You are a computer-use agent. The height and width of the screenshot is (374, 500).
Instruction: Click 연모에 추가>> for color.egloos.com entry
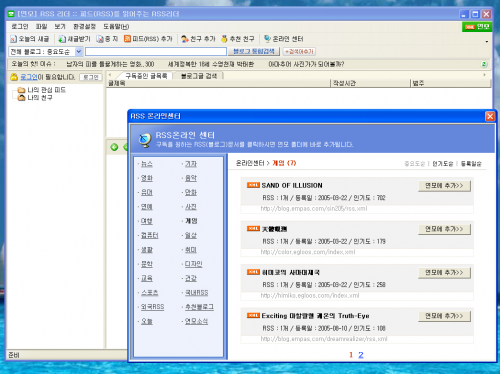point(444,229)
